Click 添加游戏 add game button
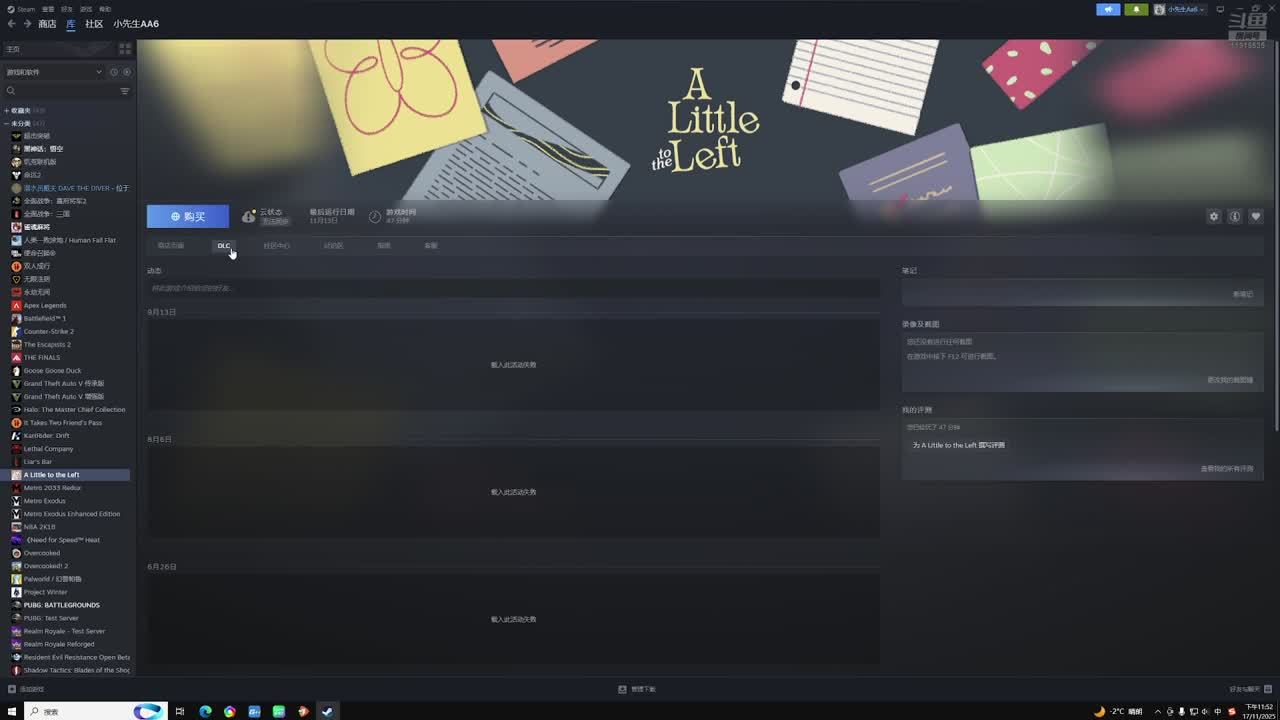Viewport: 1280px width, 720px height. tap(26, 689)
